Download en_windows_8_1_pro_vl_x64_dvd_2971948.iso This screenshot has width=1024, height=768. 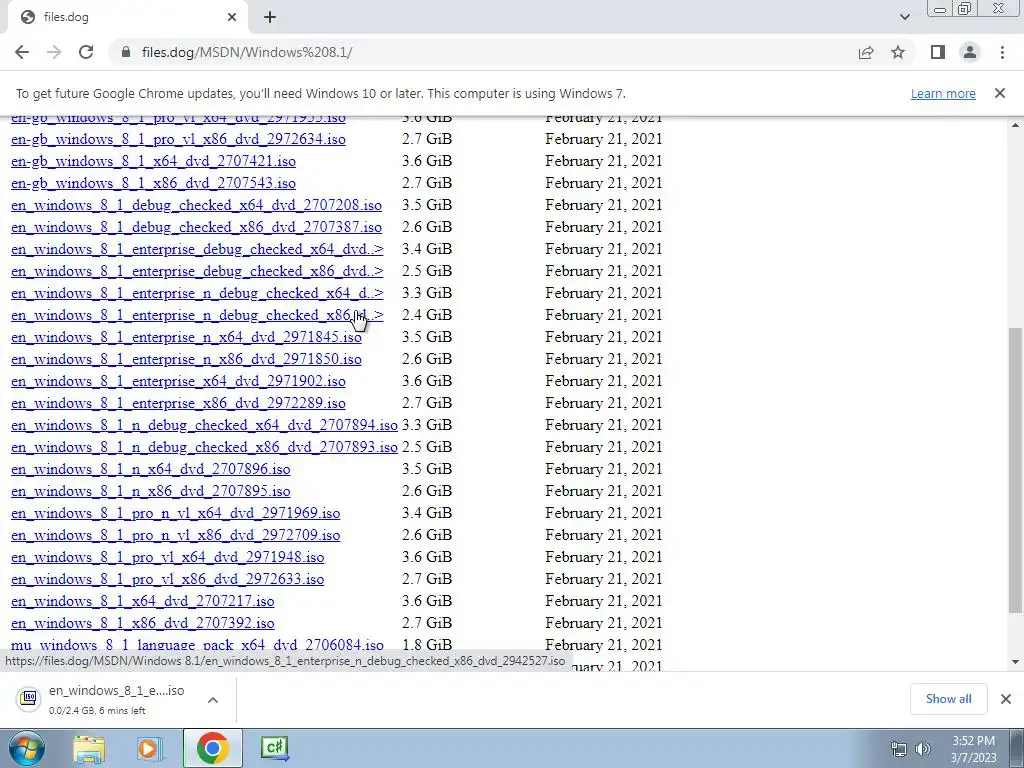[x=168, y=557]
